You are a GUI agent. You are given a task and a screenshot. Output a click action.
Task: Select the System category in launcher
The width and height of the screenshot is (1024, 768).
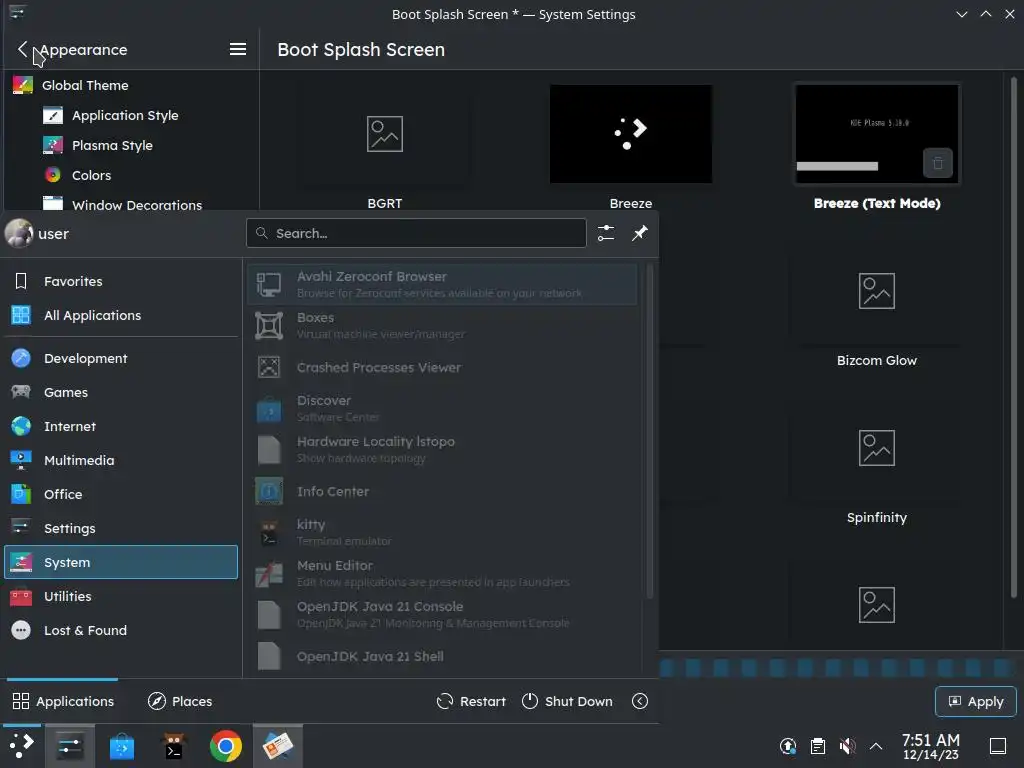click(121, 562)
